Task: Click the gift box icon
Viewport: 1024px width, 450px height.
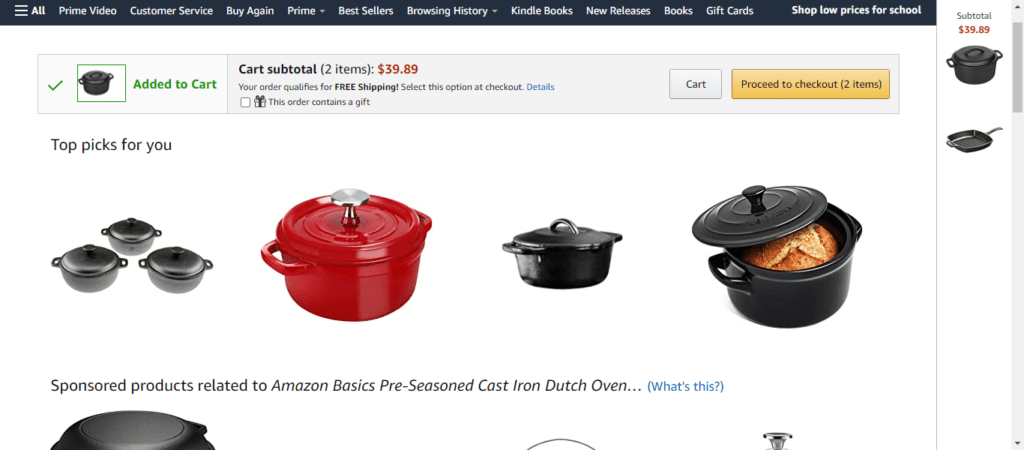Action: pos(259,101)
